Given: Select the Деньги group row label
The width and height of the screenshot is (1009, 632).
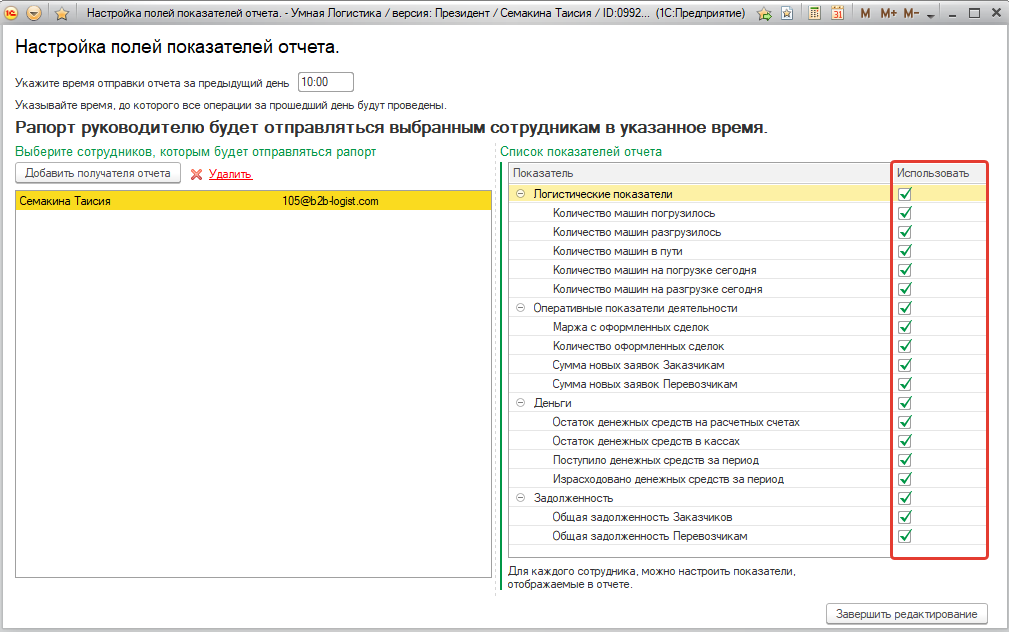Looking at the screenshot, I should [552, 403].
